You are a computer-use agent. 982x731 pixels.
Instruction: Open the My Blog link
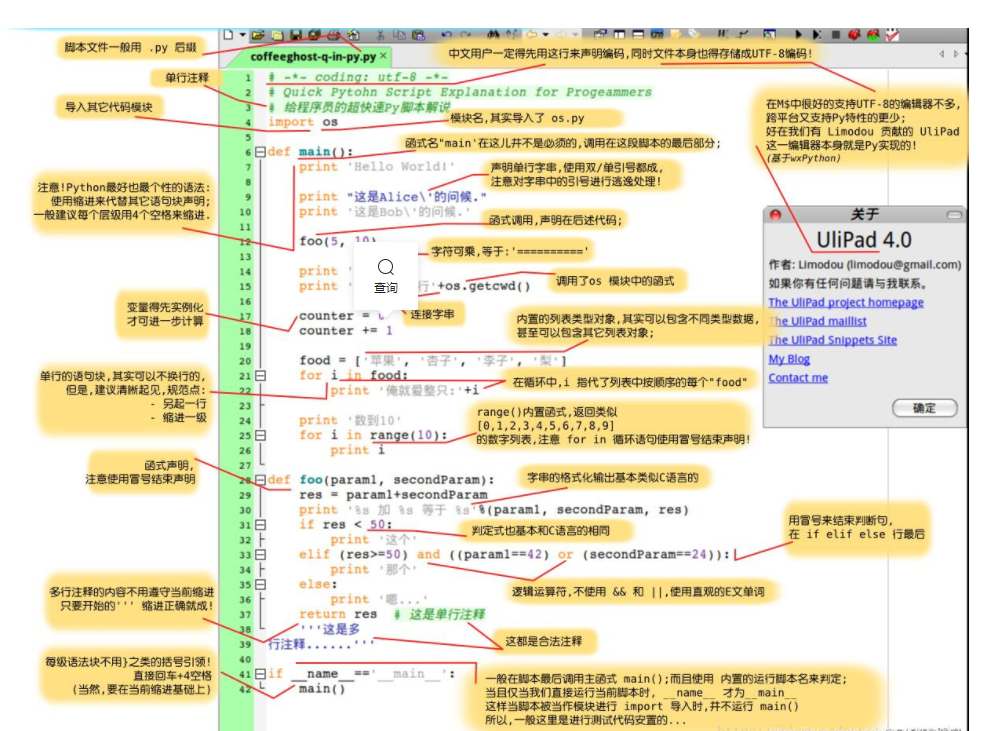pyautogui.click(x=789, y=359)
